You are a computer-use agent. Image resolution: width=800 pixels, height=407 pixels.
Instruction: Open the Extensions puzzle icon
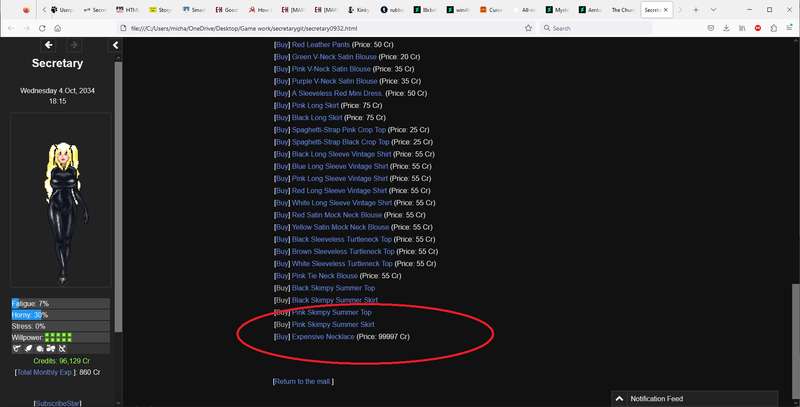(x=773, y=29)
